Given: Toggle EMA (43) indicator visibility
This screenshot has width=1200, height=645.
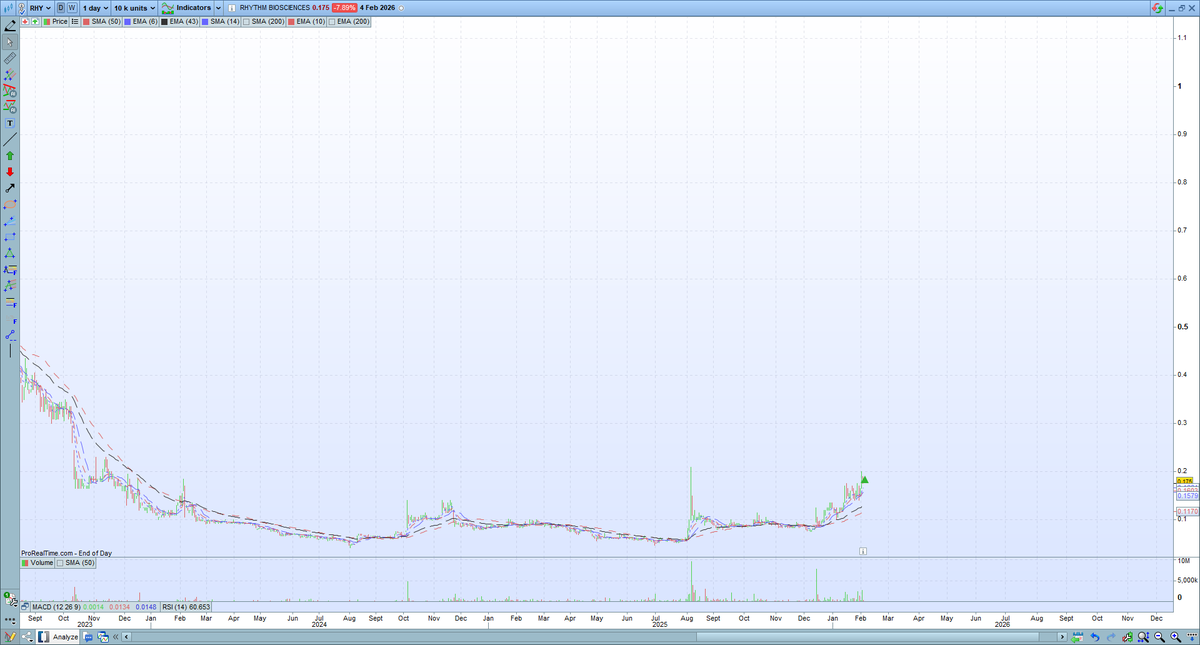Looking at the screenshot, I should (x=179, y=20).
